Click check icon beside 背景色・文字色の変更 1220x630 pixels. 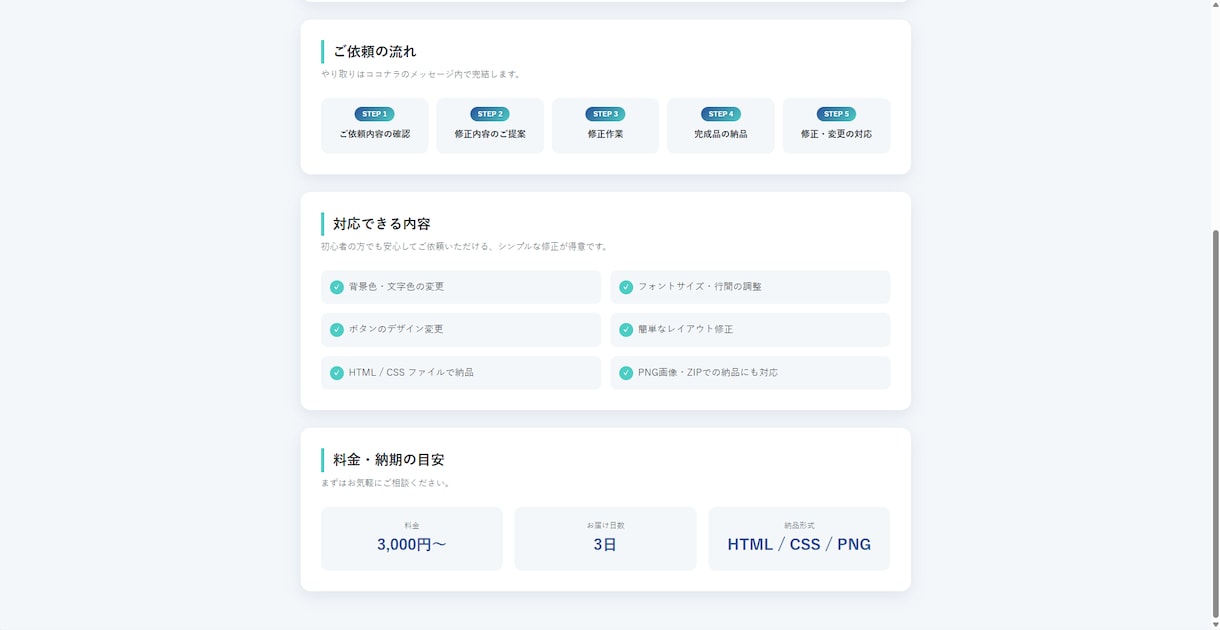click(337, 287)
